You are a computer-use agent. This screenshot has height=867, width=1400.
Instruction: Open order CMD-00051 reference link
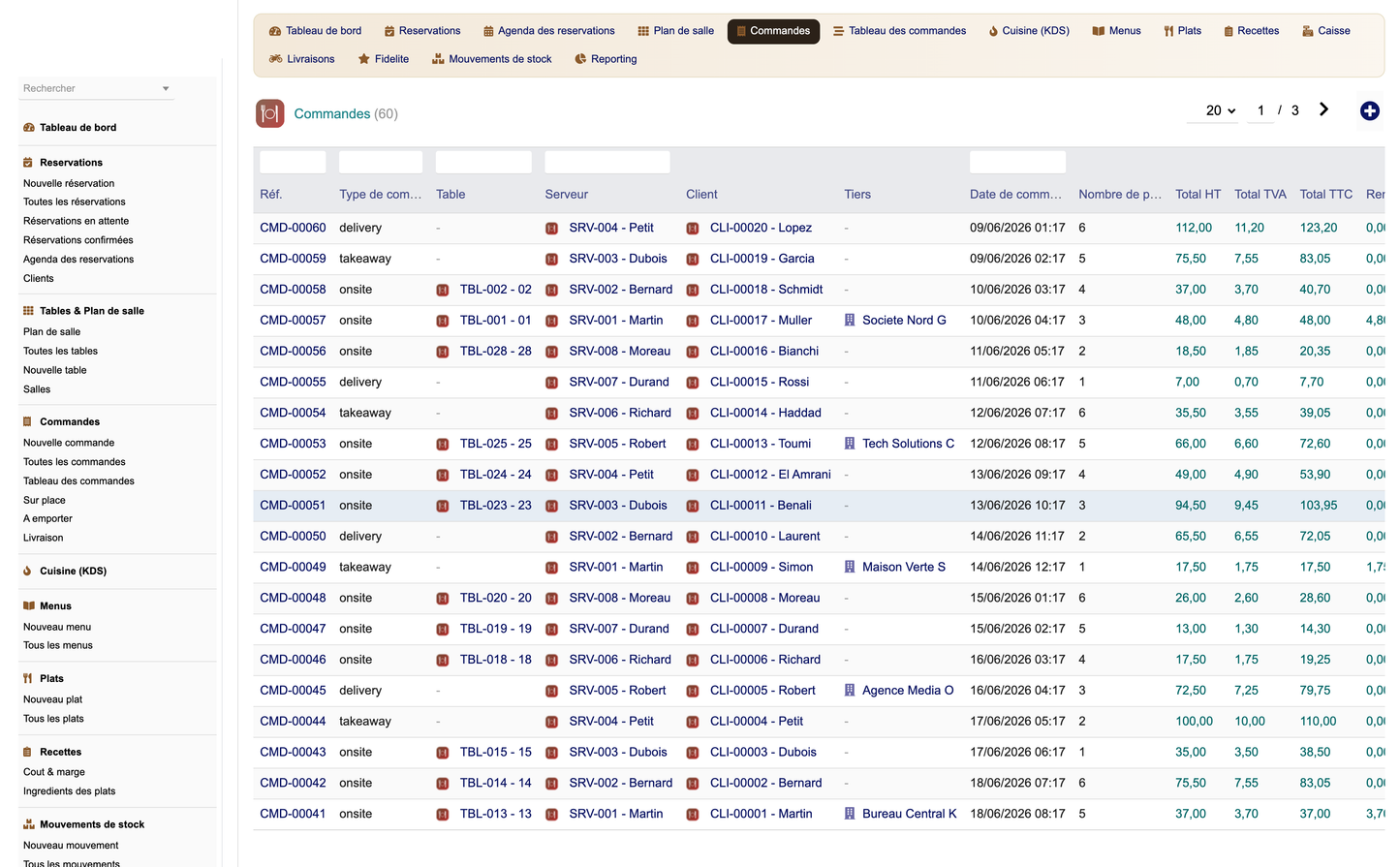pos(293,506)
